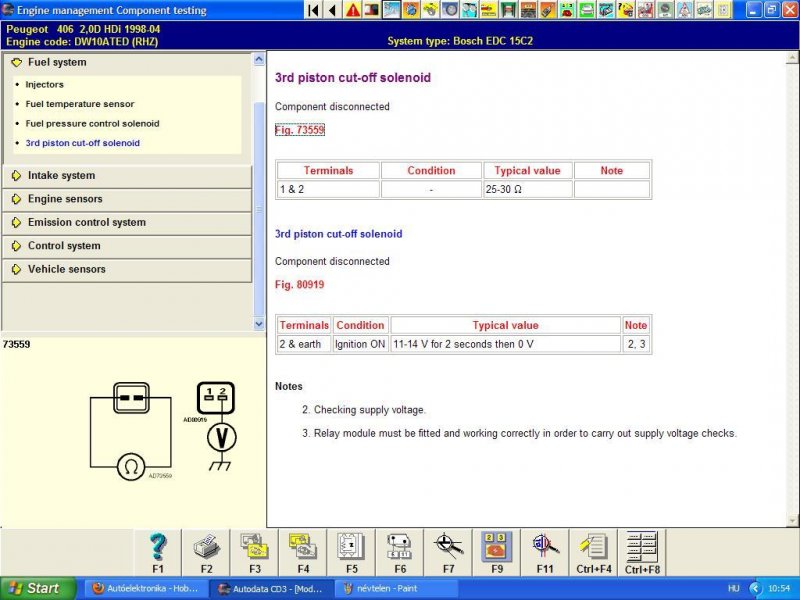This screenshot has height=600, width=800.
Task: Open the F6 connector pins icon
Action: (400, 553)
